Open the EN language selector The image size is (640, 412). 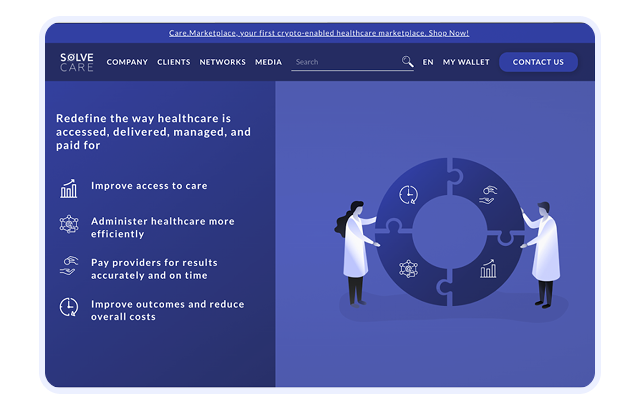428,62
